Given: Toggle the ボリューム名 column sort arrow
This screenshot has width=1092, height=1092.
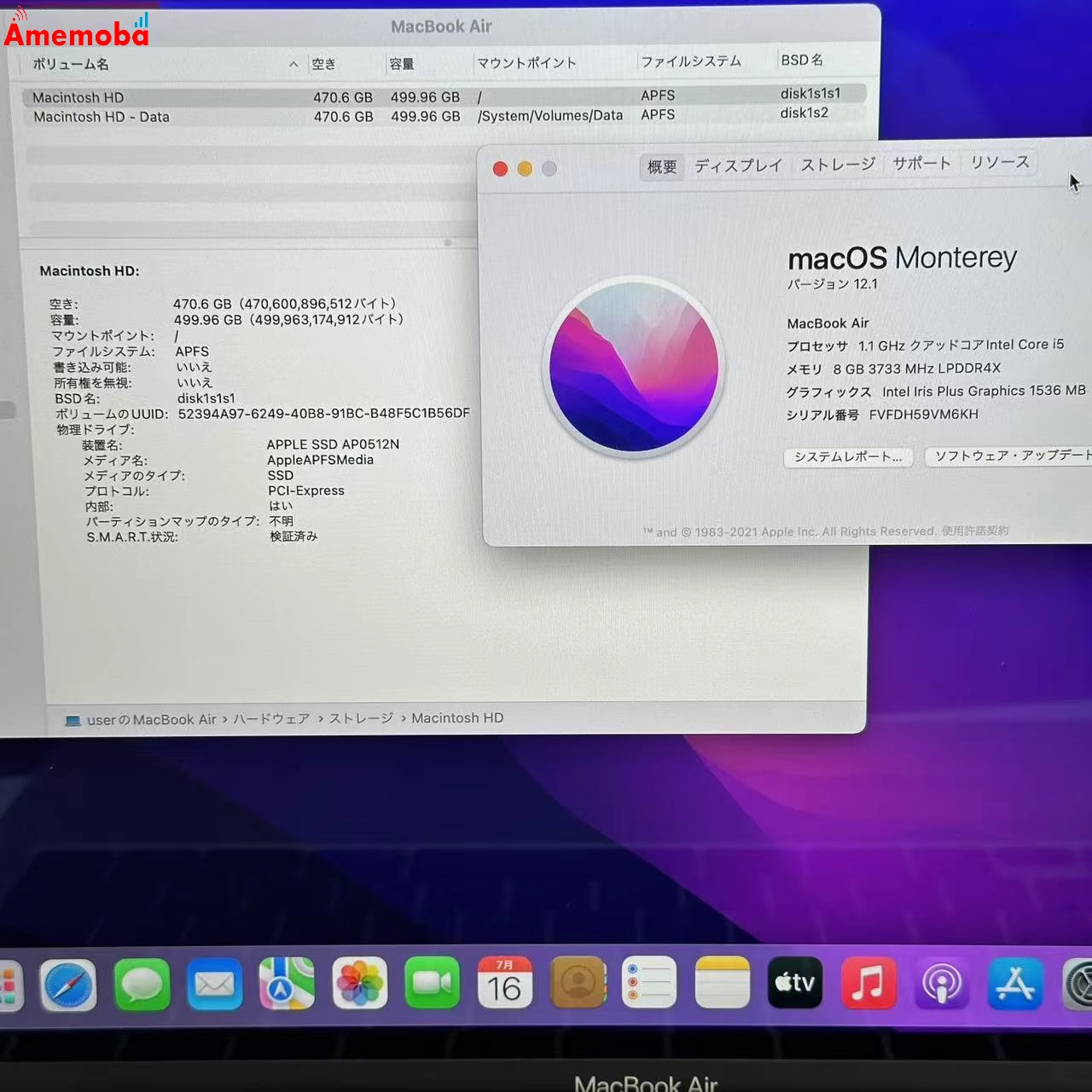Looking at the screenshot, I should (x=293, y=64).
